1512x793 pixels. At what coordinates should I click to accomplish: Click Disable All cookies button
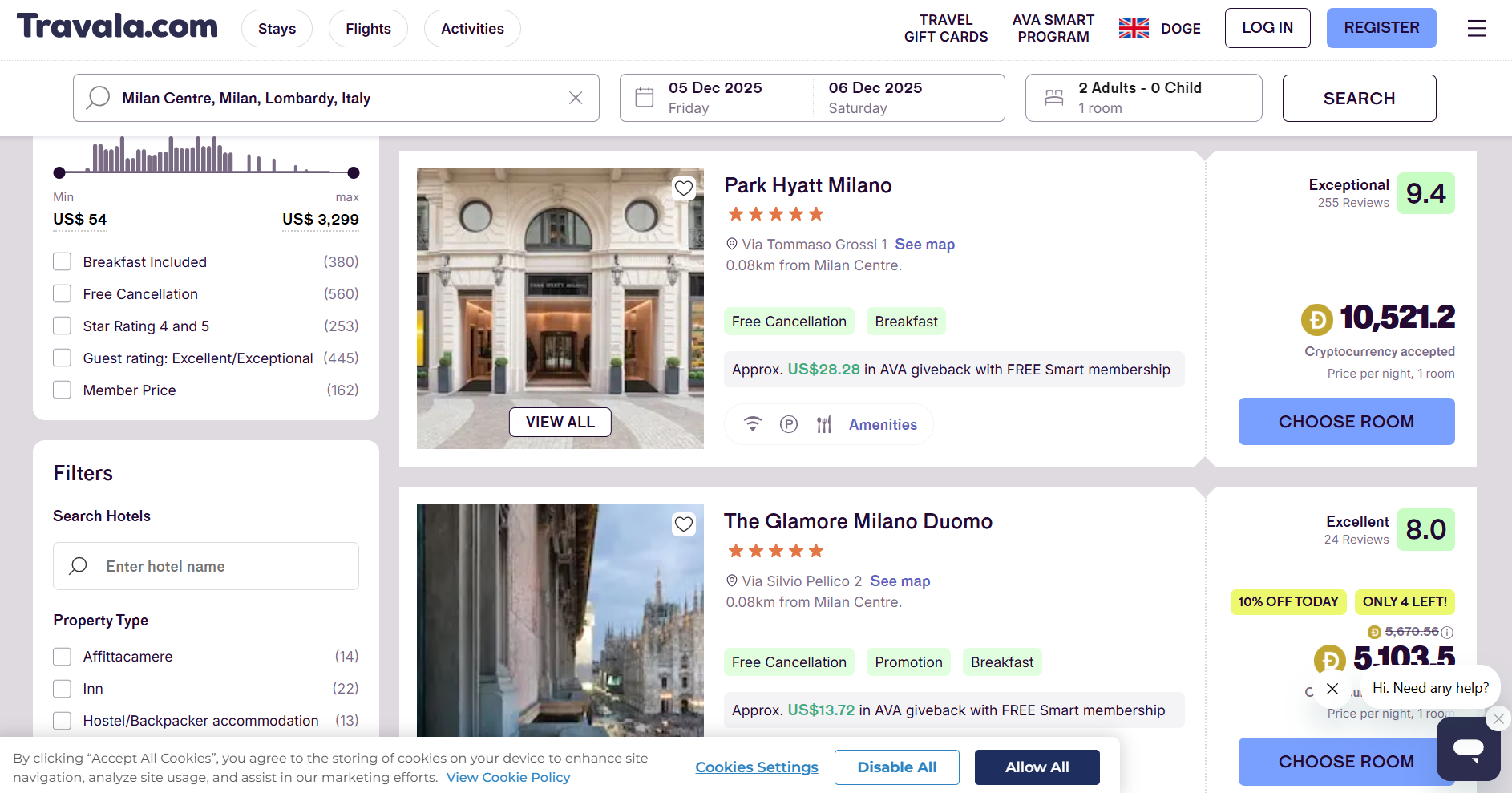pyautogui.click(x=897, y=767)
